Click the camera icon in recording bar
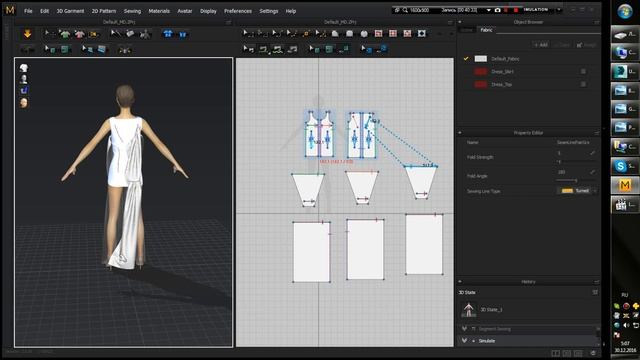The width and height of the screenshot is (640, 360). 497,10
